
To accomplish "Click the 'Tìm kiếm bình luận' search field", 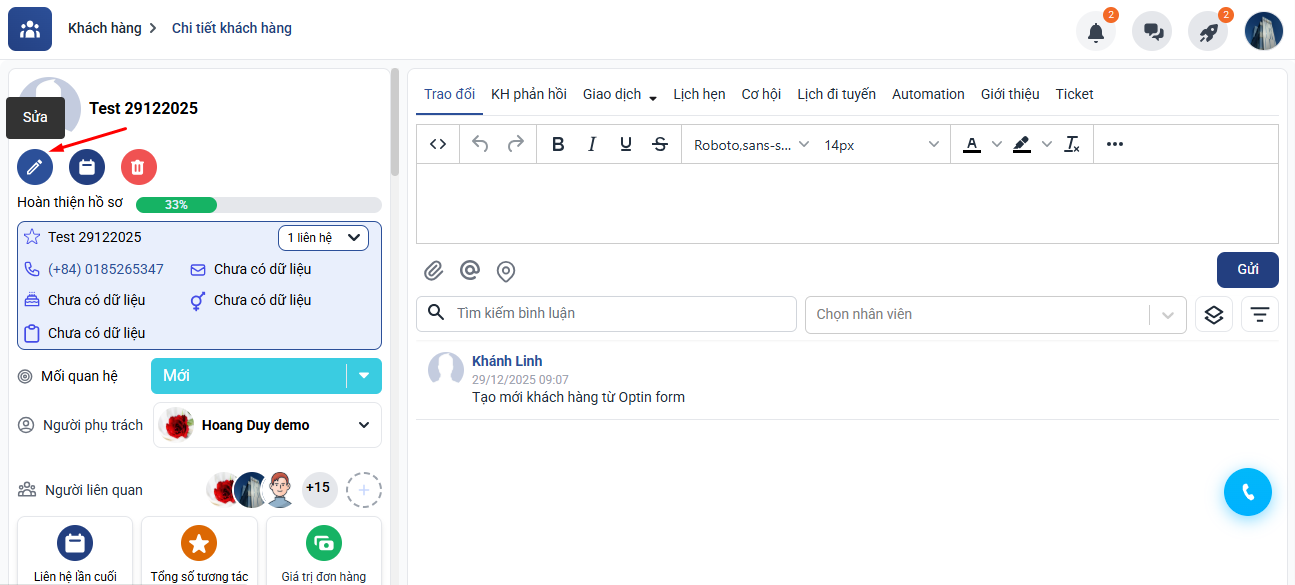I will 620,314.
